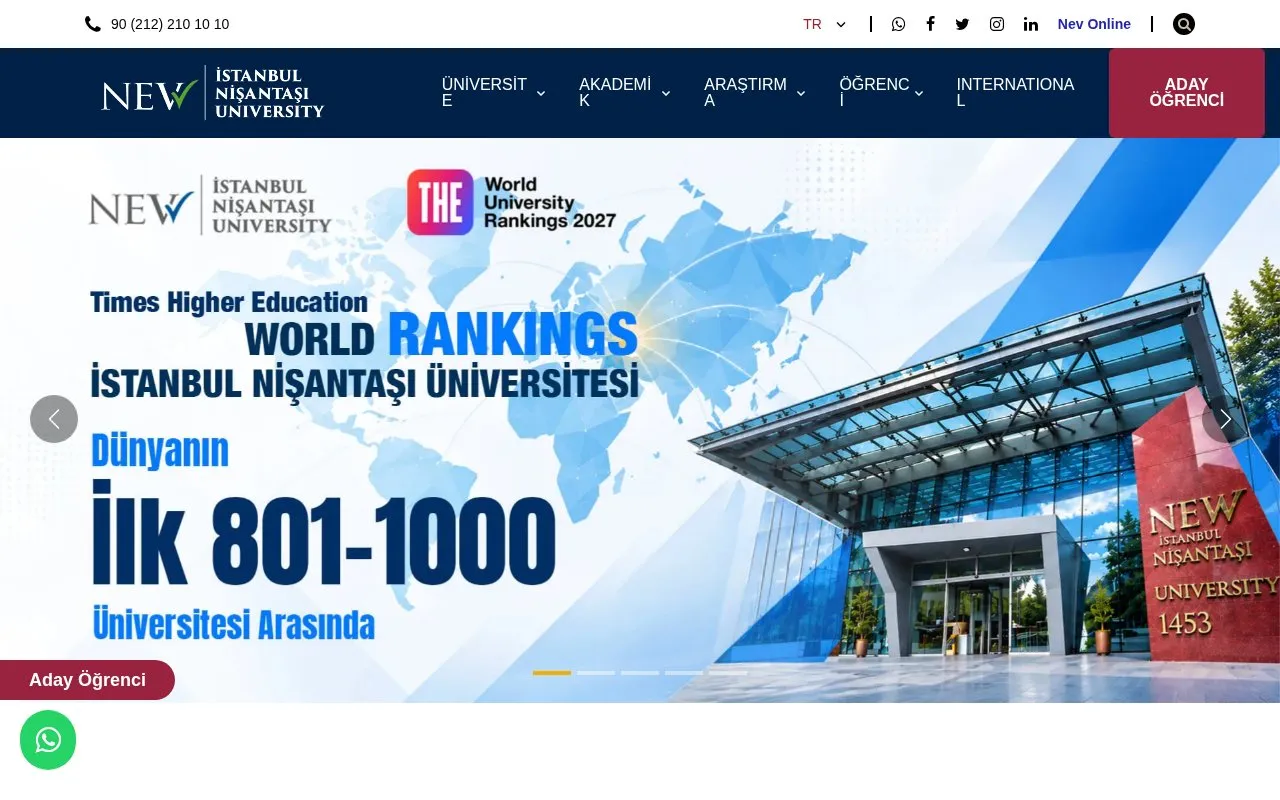Open the Instagram social icon

point(997,24)
